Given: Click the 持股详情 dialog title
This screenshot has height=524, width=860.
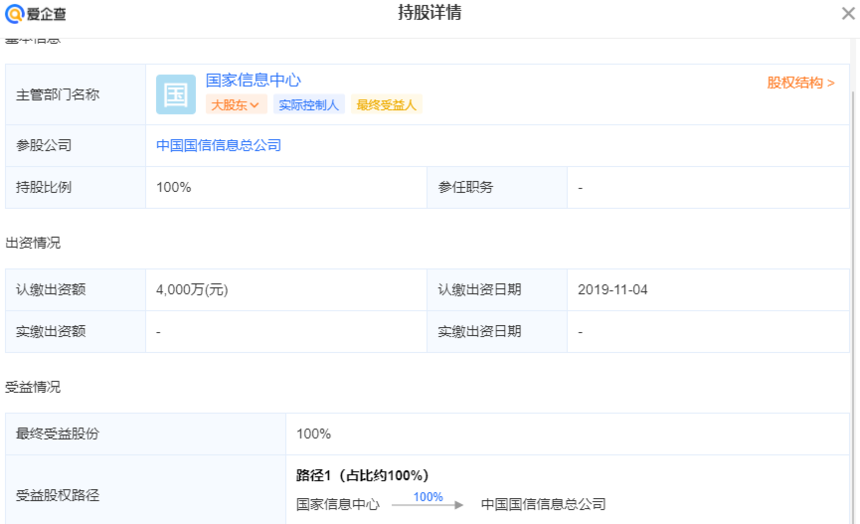Looking at the screenshot, I should pos(429,13).
